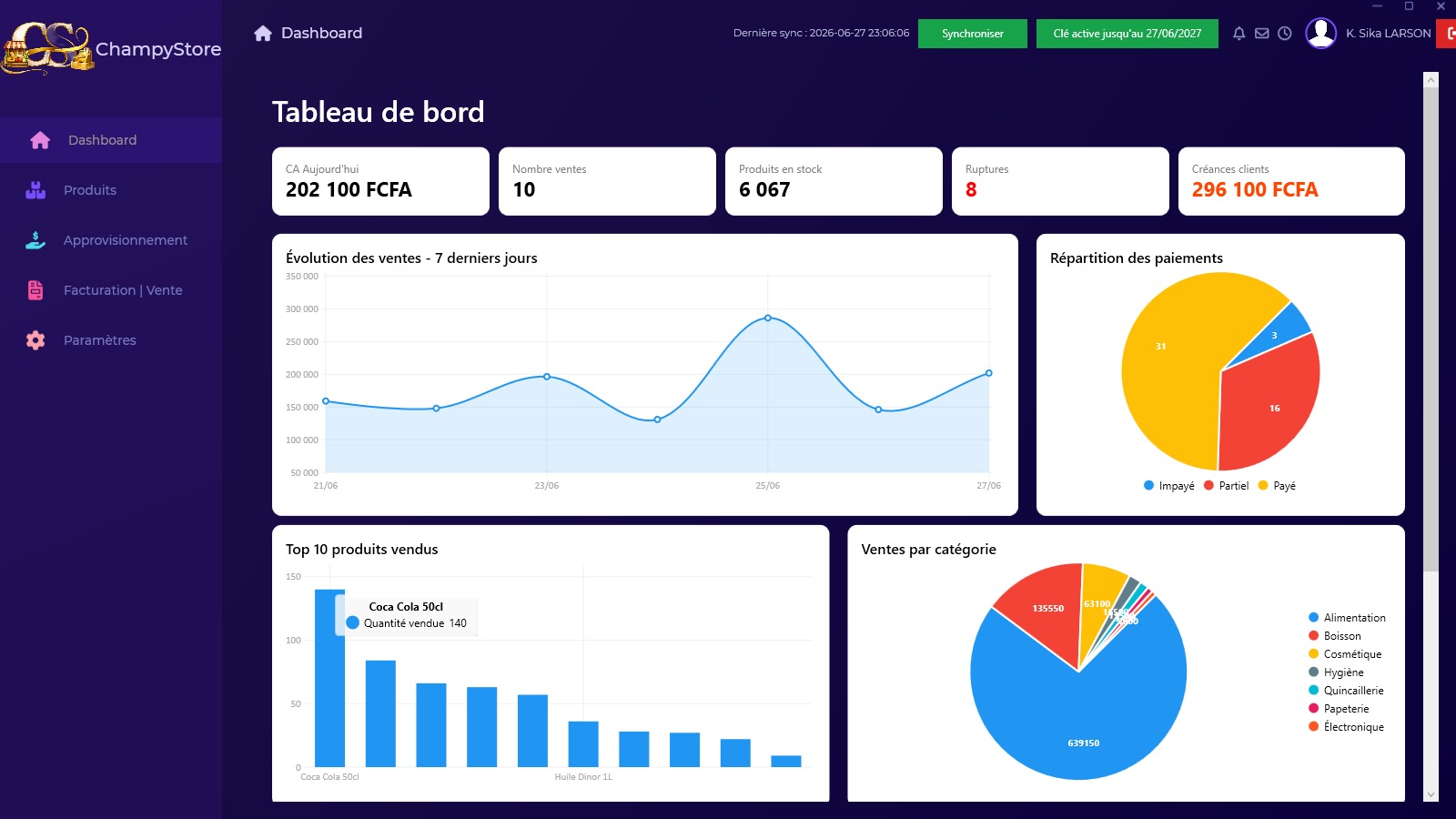Click the 21/06 data point on sales chart

(326, 401)
